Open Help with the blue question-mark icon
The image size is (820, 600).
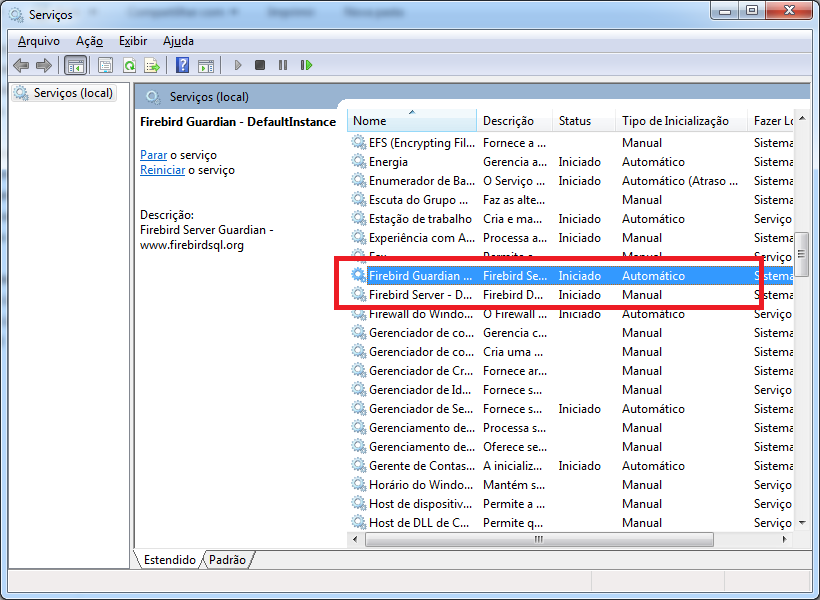tap(182, 65)
